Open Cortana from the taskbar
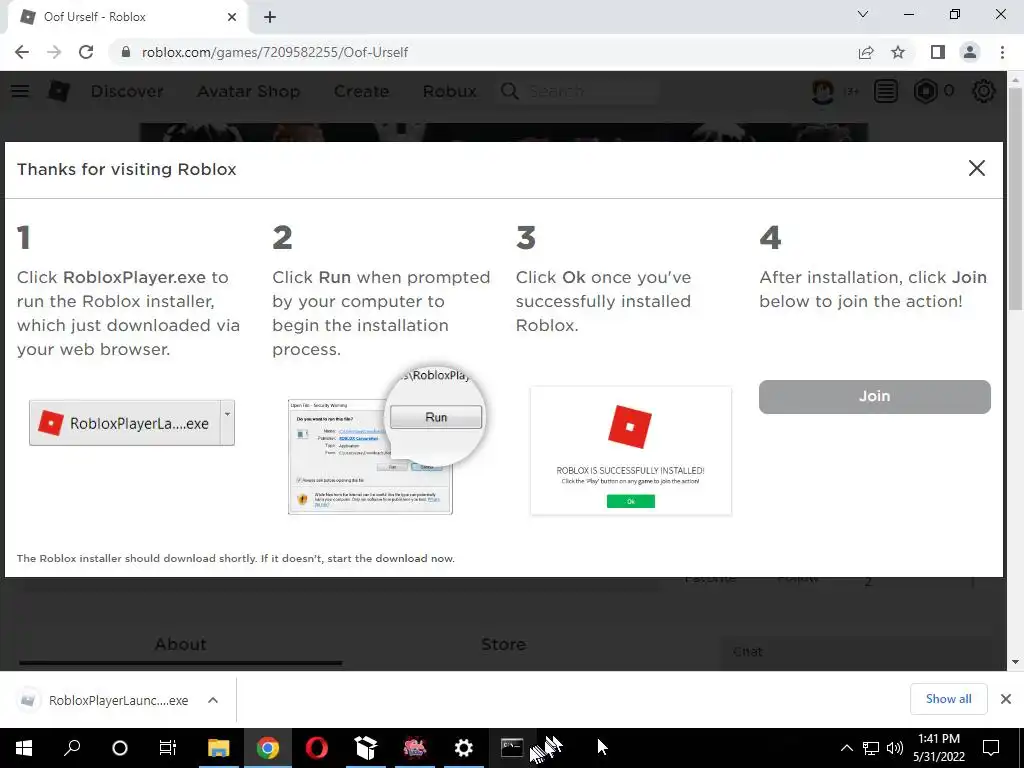This screenshot has height=768, width=1024. pos(120,748)
